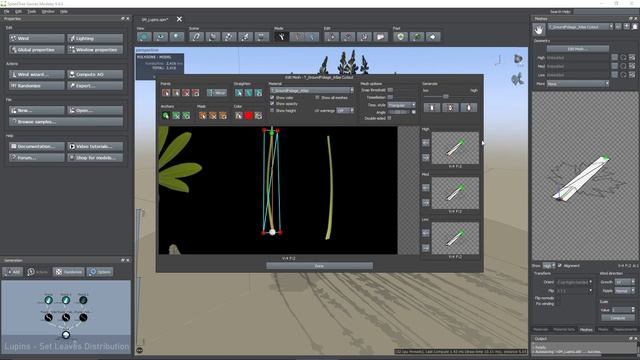Open Wind direction Growth dropdown
Viewport: 640px width, 360px height.
coord(625,282)
